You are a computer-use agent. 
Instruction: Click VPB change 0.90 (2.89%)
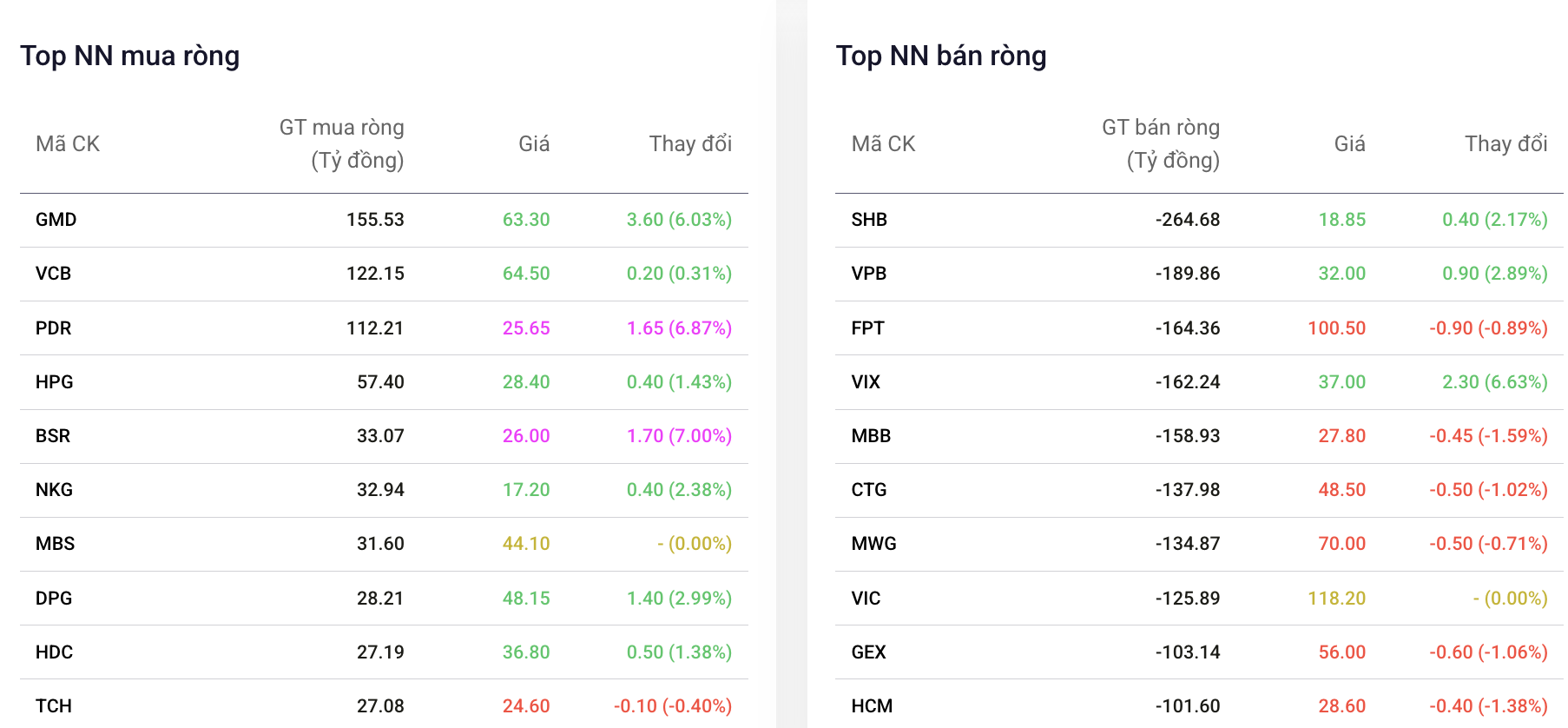pyautogui.click(x=1495, y=274)
